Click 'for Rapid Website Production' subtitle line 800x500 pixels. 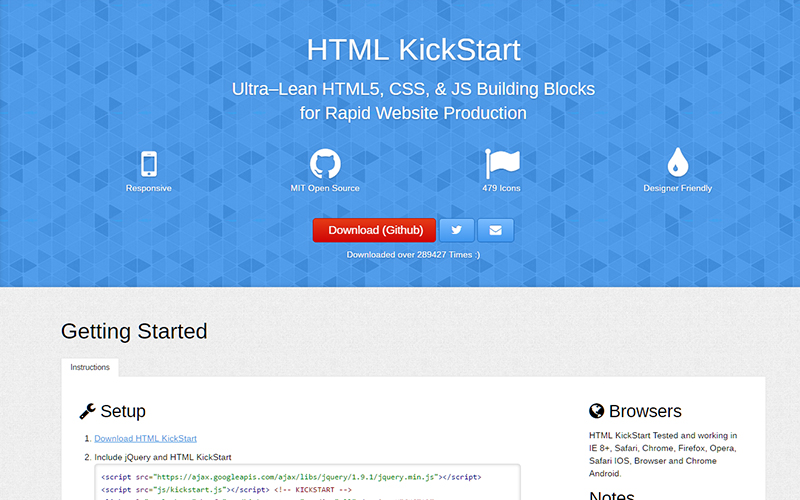pyautogui.click(x=413, y=113)
